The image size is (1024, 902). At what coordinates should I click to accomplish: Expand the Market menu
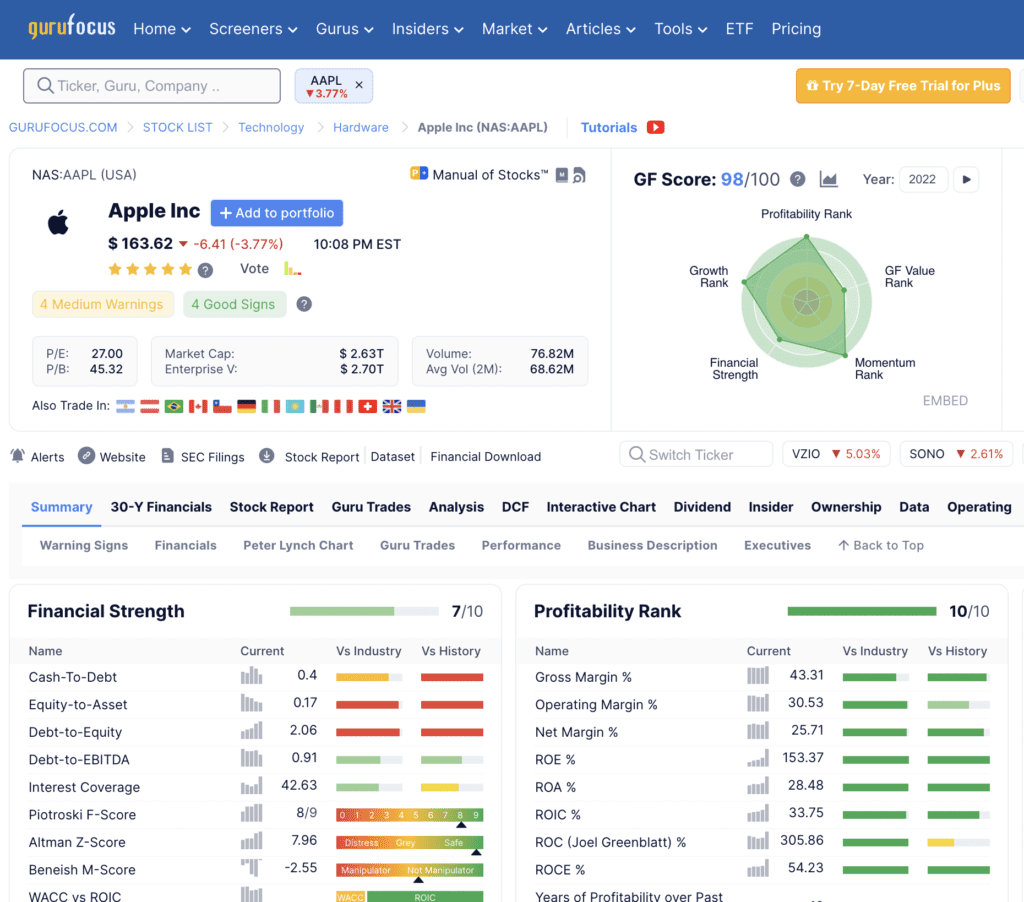tap(515, 29)
